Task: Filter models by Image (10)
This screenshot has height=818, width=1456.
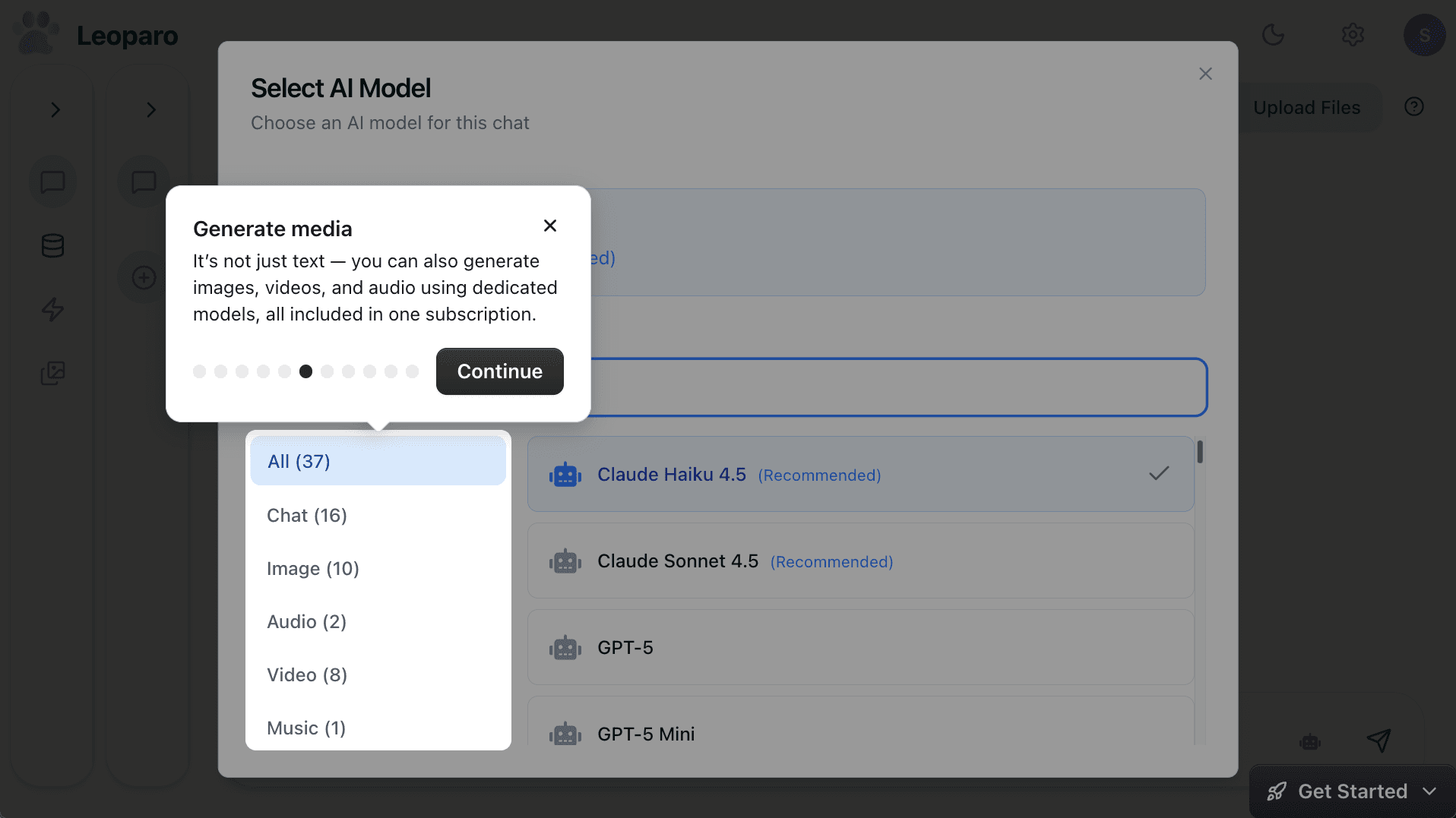Action: click(313, 569)
